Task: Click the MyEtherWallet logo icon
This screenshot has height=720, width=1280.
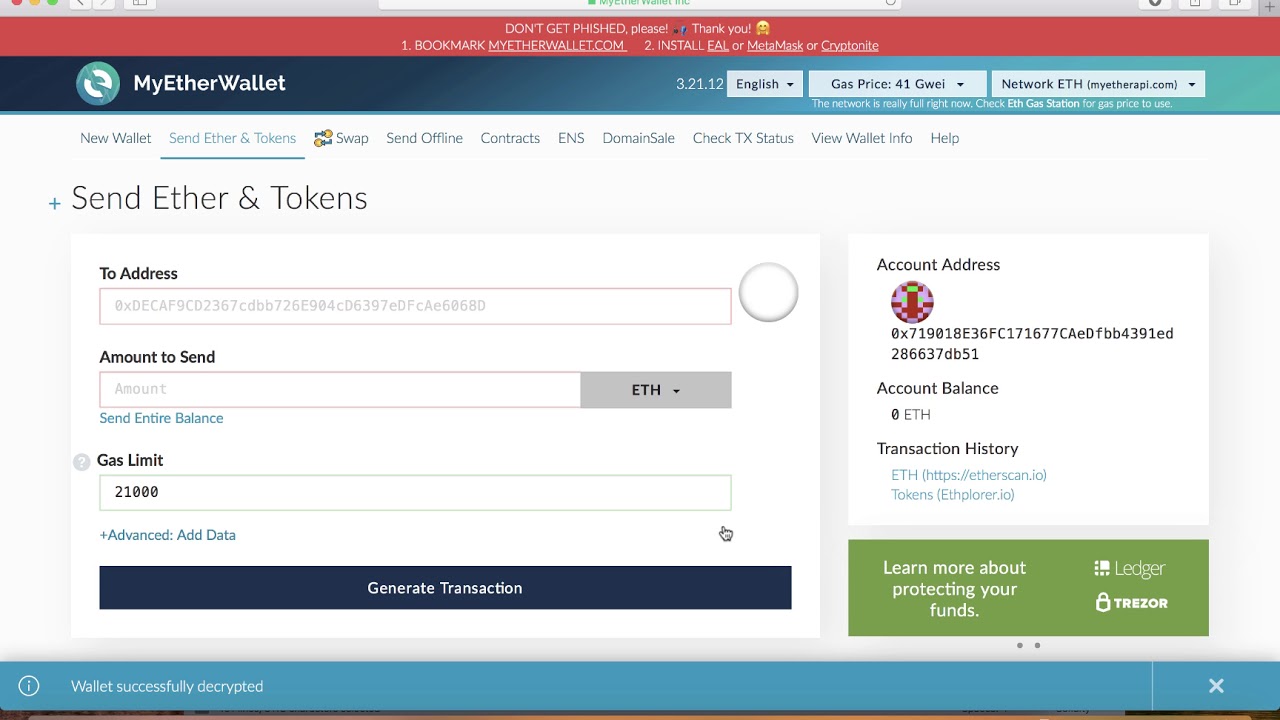Action: click(98, 84)
